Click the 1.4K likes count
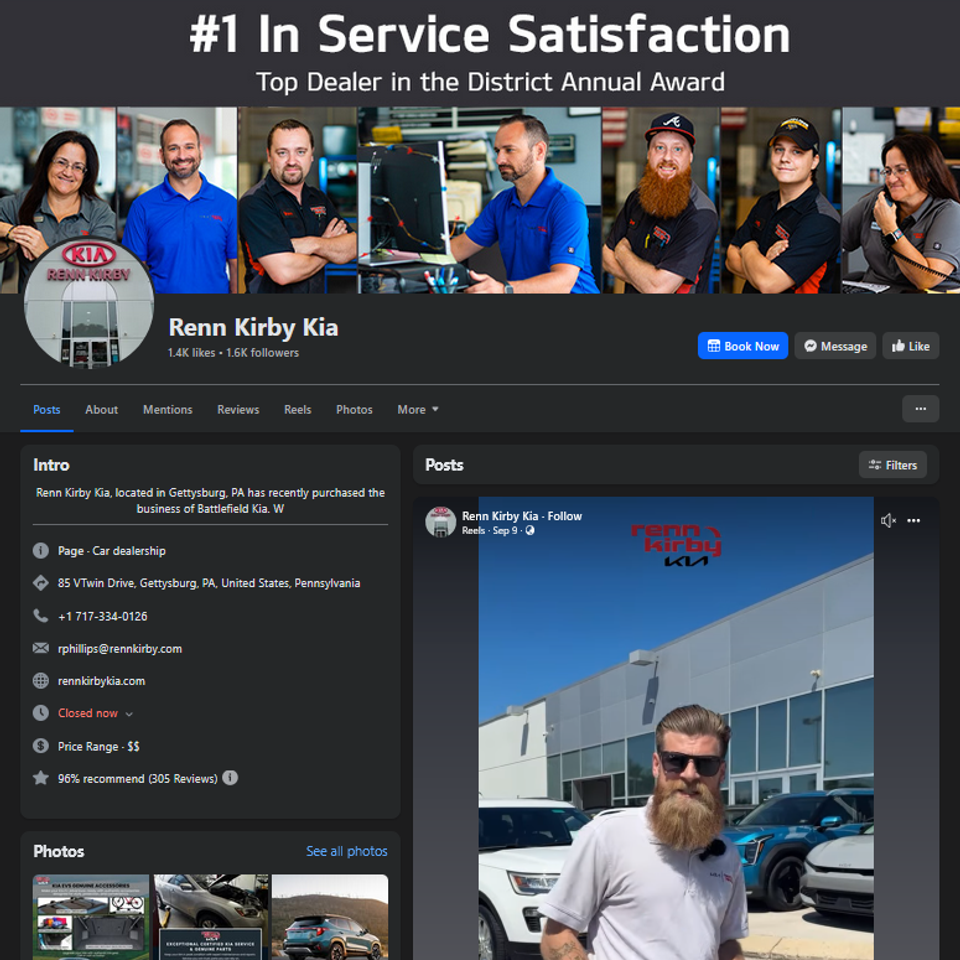This screenshot has width=960, height=960. point(192,353)
